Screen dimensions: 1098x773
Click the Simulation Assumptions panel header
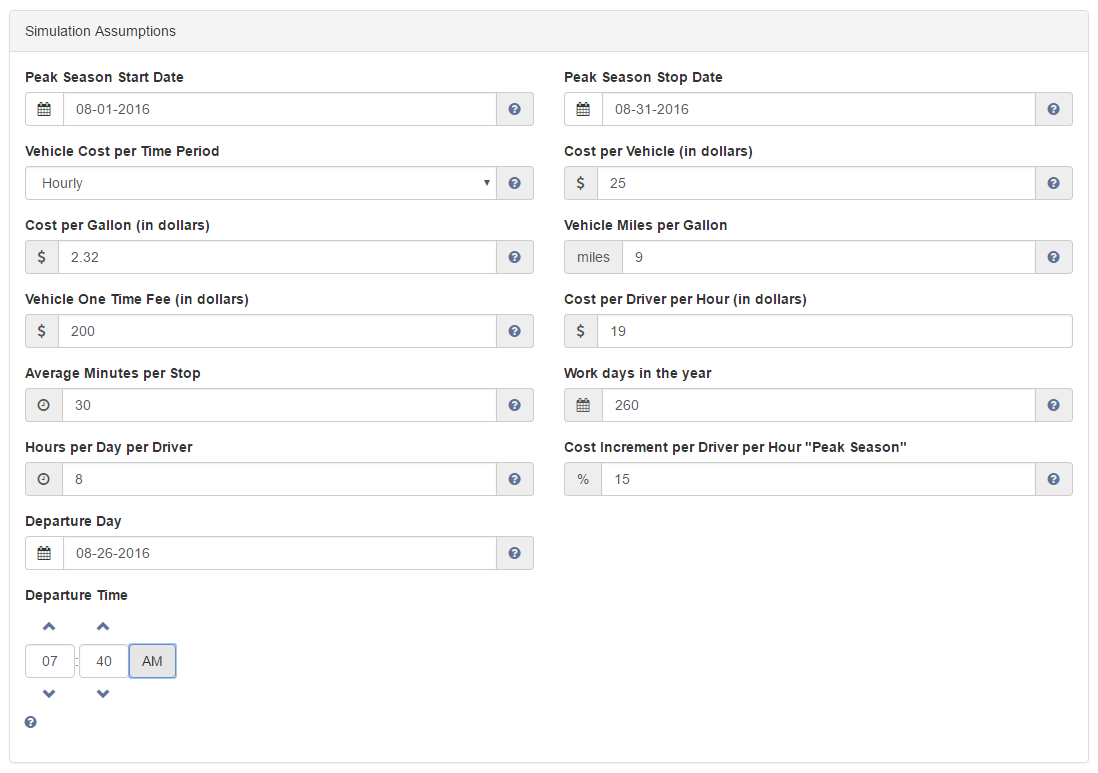pos(100,31)
